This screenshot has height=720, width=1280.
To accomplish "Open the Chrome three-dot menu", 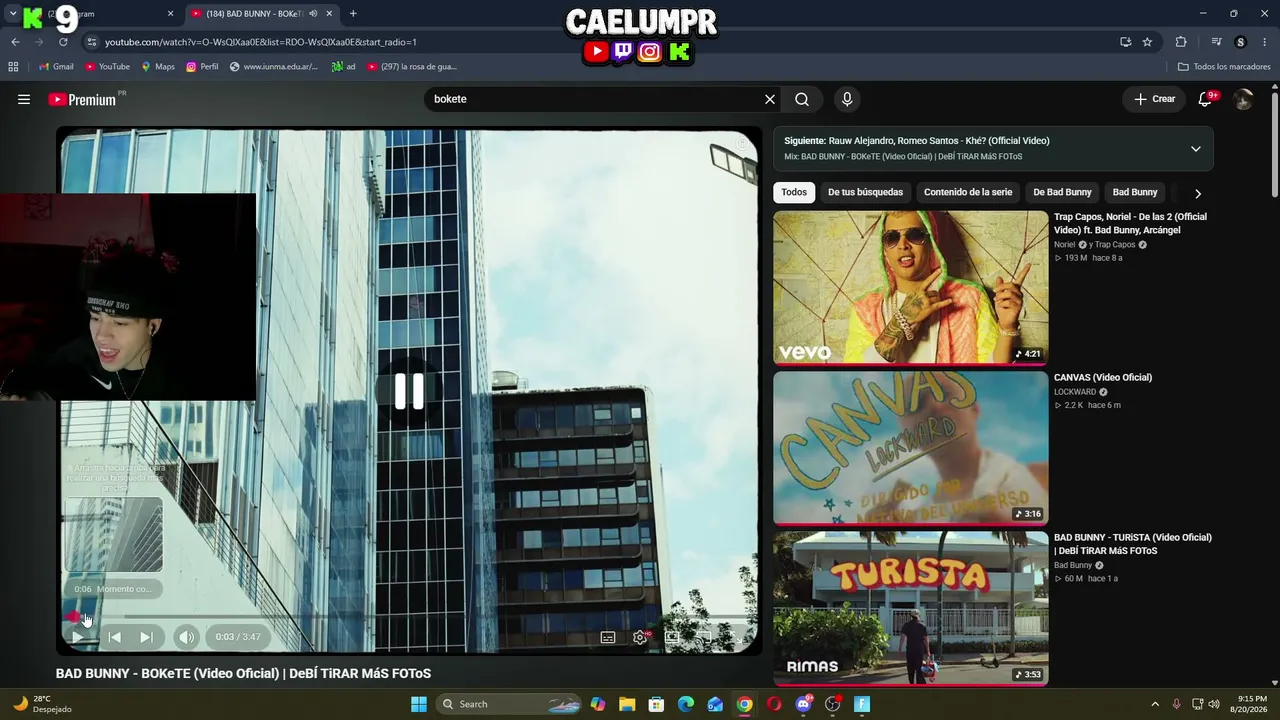I will pyautogui.click(x=1265, y=42).
